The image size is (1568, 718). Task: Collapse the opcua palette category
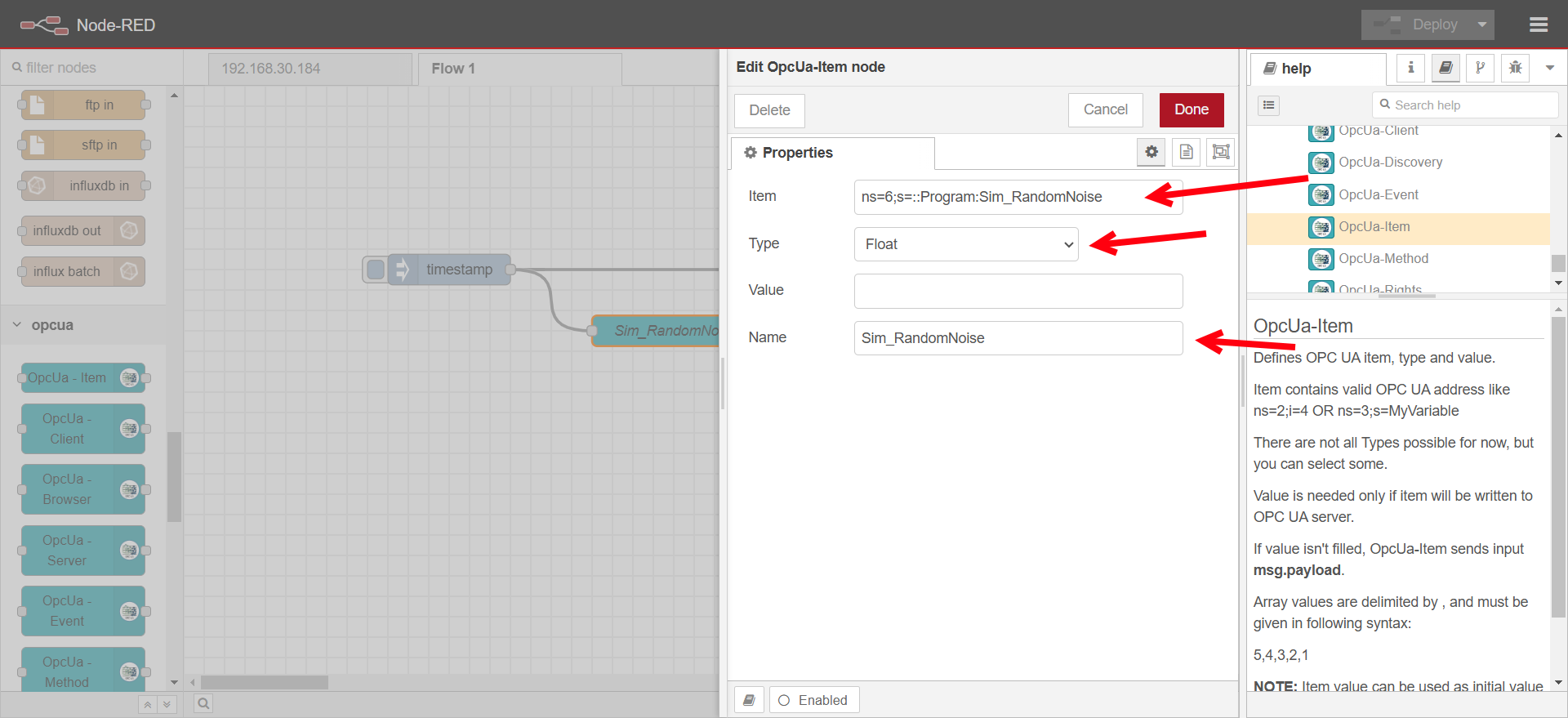coord(18,325)
